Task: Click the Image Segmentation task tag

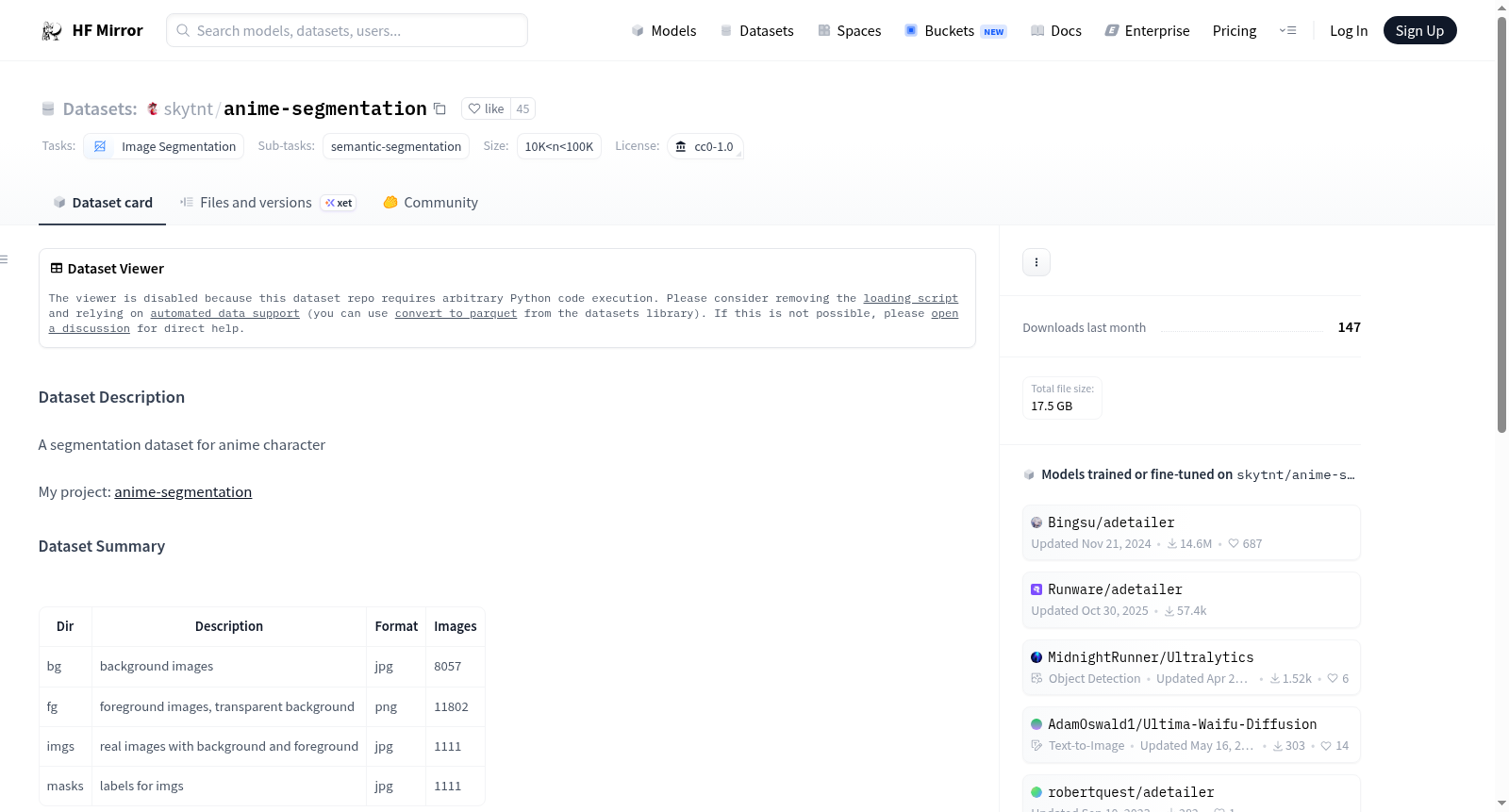Action: point(164,146)
